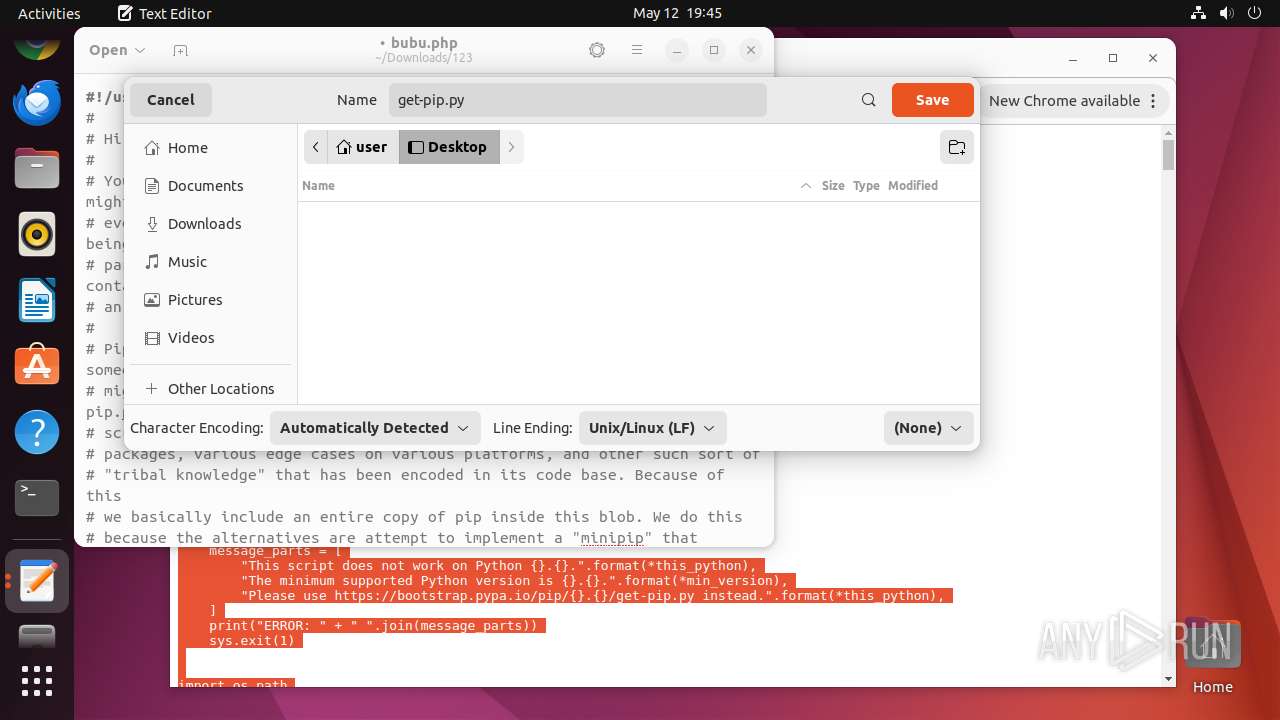Click the Chrome window vertical scrollbar
Screen dimensions: 1280x720
1169,155
